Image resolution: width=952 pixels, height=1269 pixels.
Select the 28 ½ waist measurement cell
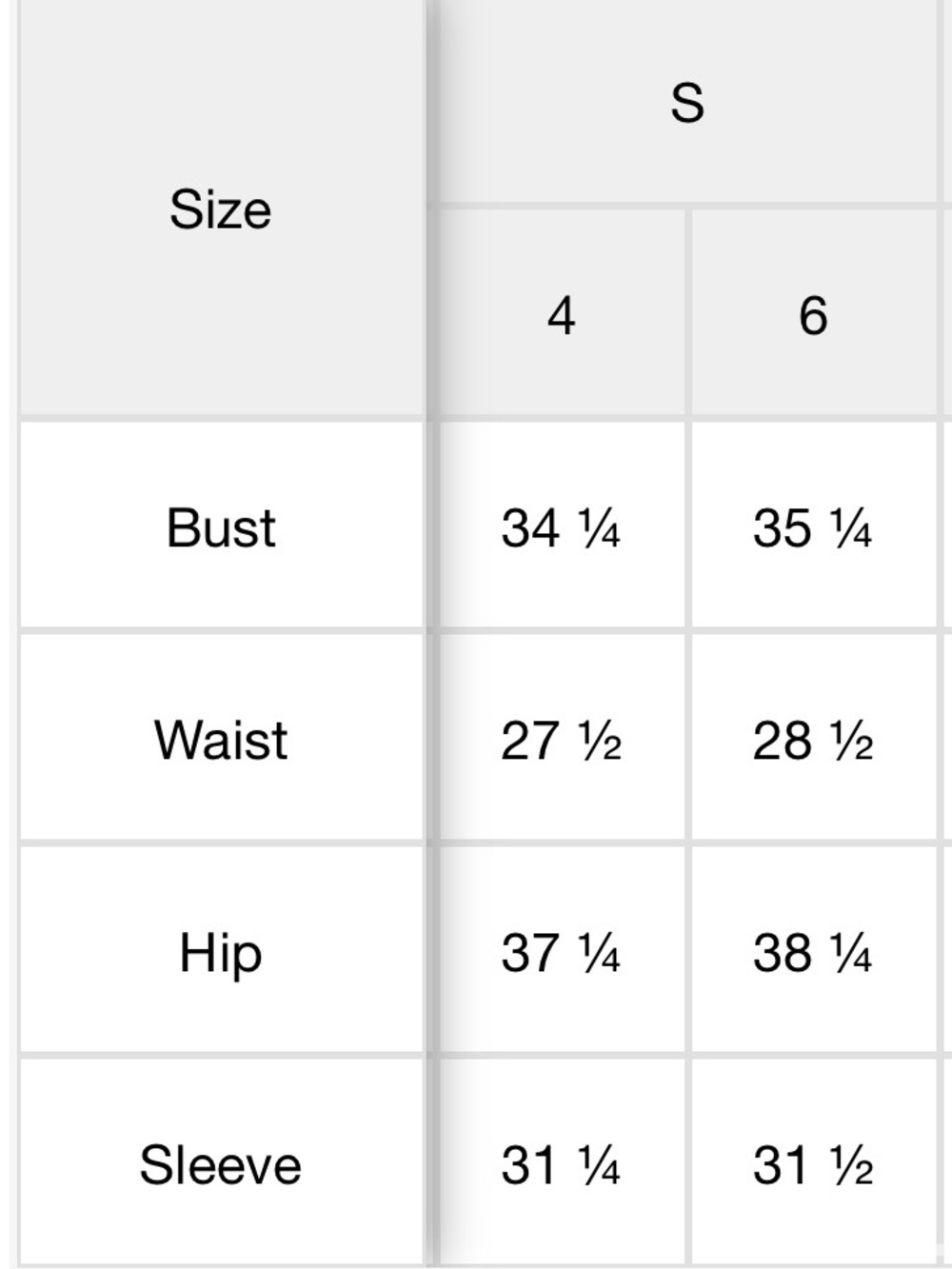(x=814, y=739)
